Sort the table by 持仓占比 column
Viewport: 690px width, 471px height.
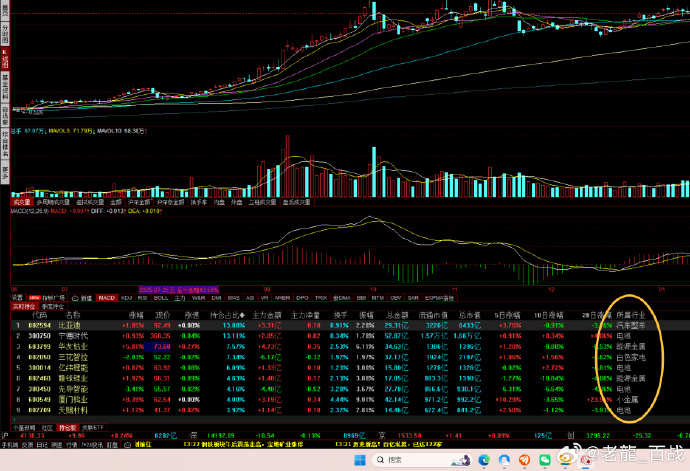[228, 315]
